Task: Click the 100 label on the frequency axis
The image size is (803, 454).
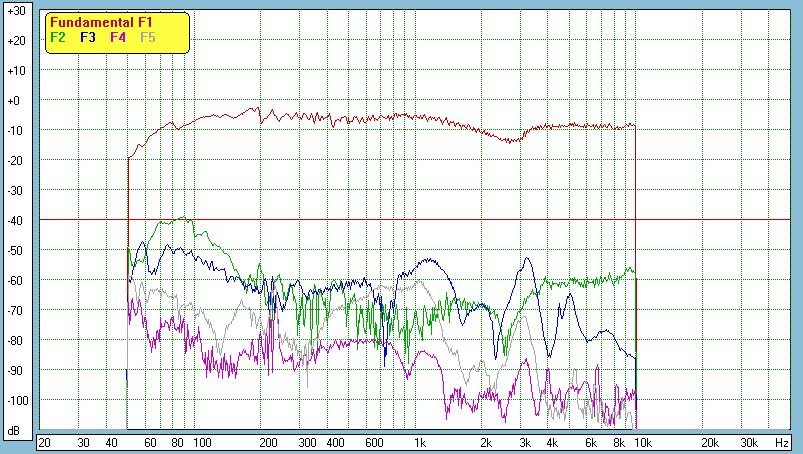Action: pos(201,441)
